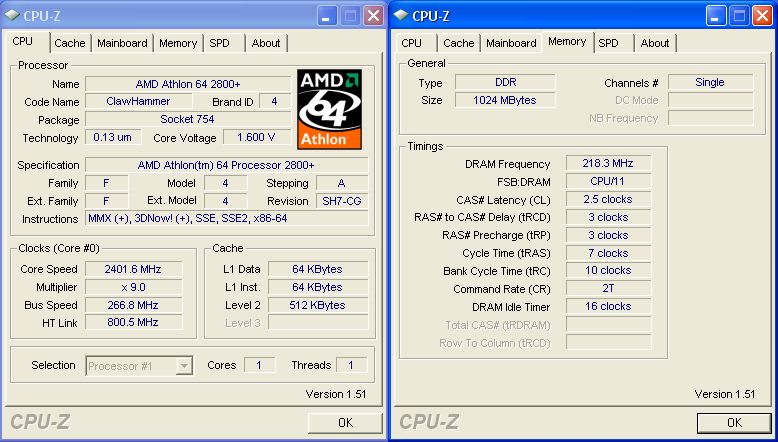The image size is (778, 442).
Task: Click OK button in left CPU-Z window
Action: click(345, 423)
